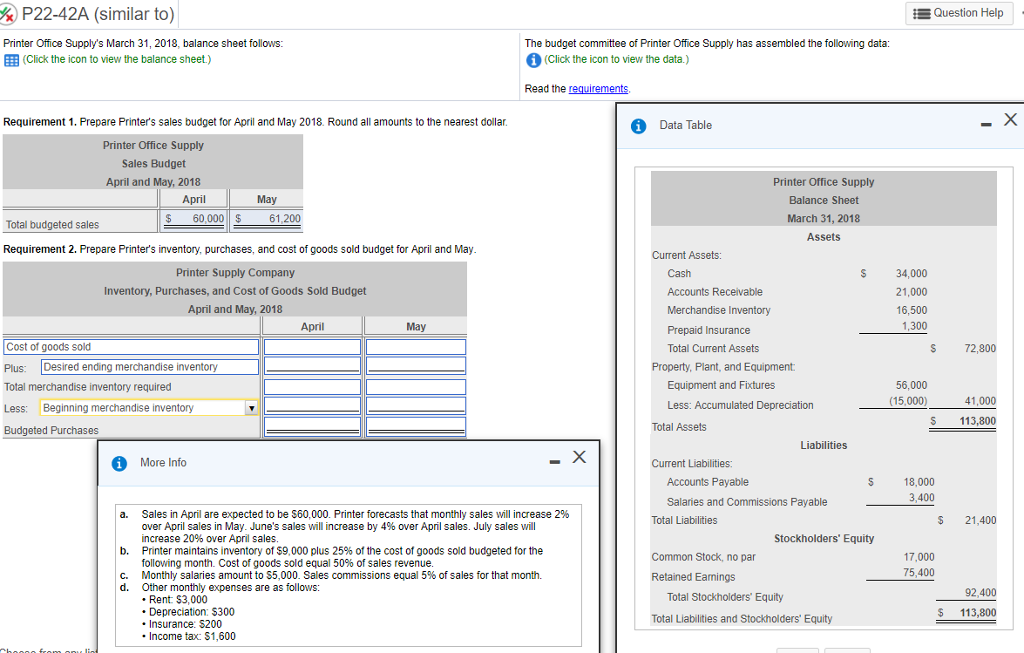Click 'Income tax: $1,600' in More Info
Image resolution: width=1024 pixels, height=653 pixels.
coord(192,637)
